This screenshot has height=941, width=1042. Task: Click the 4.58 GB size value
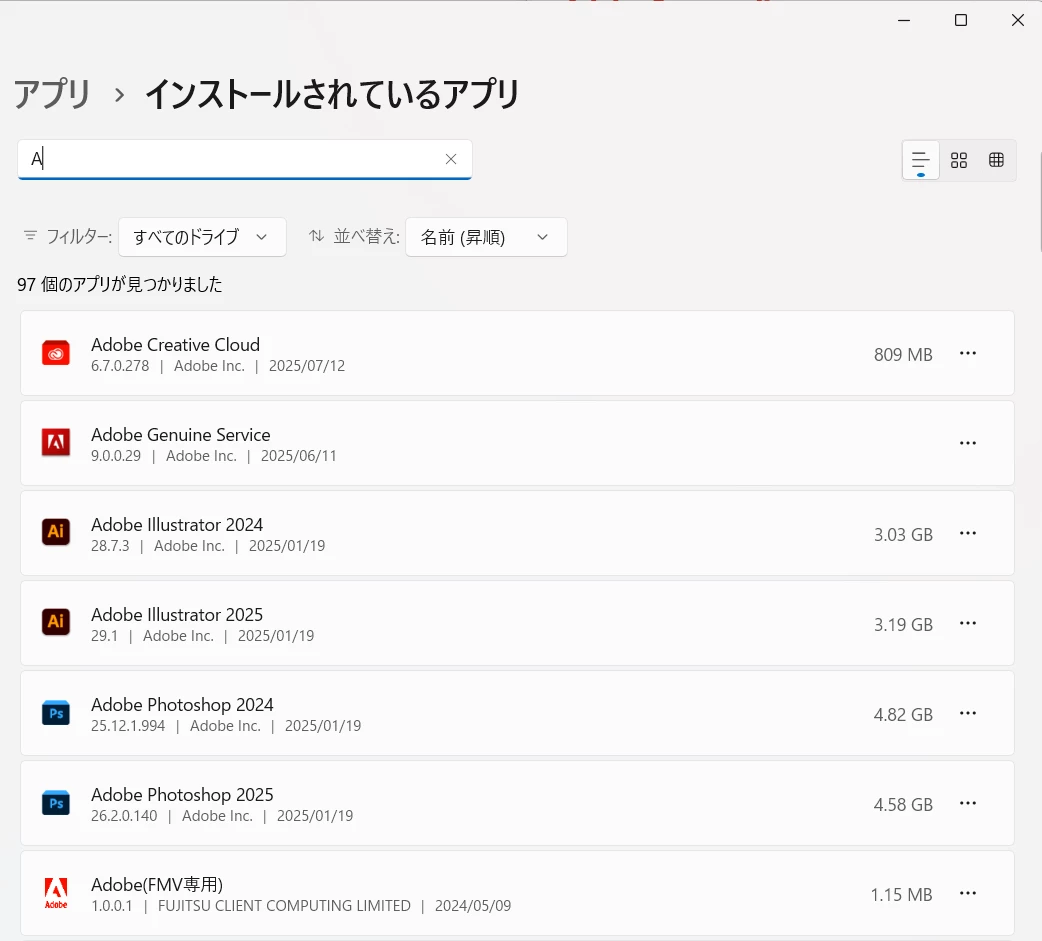pos(903,805)
